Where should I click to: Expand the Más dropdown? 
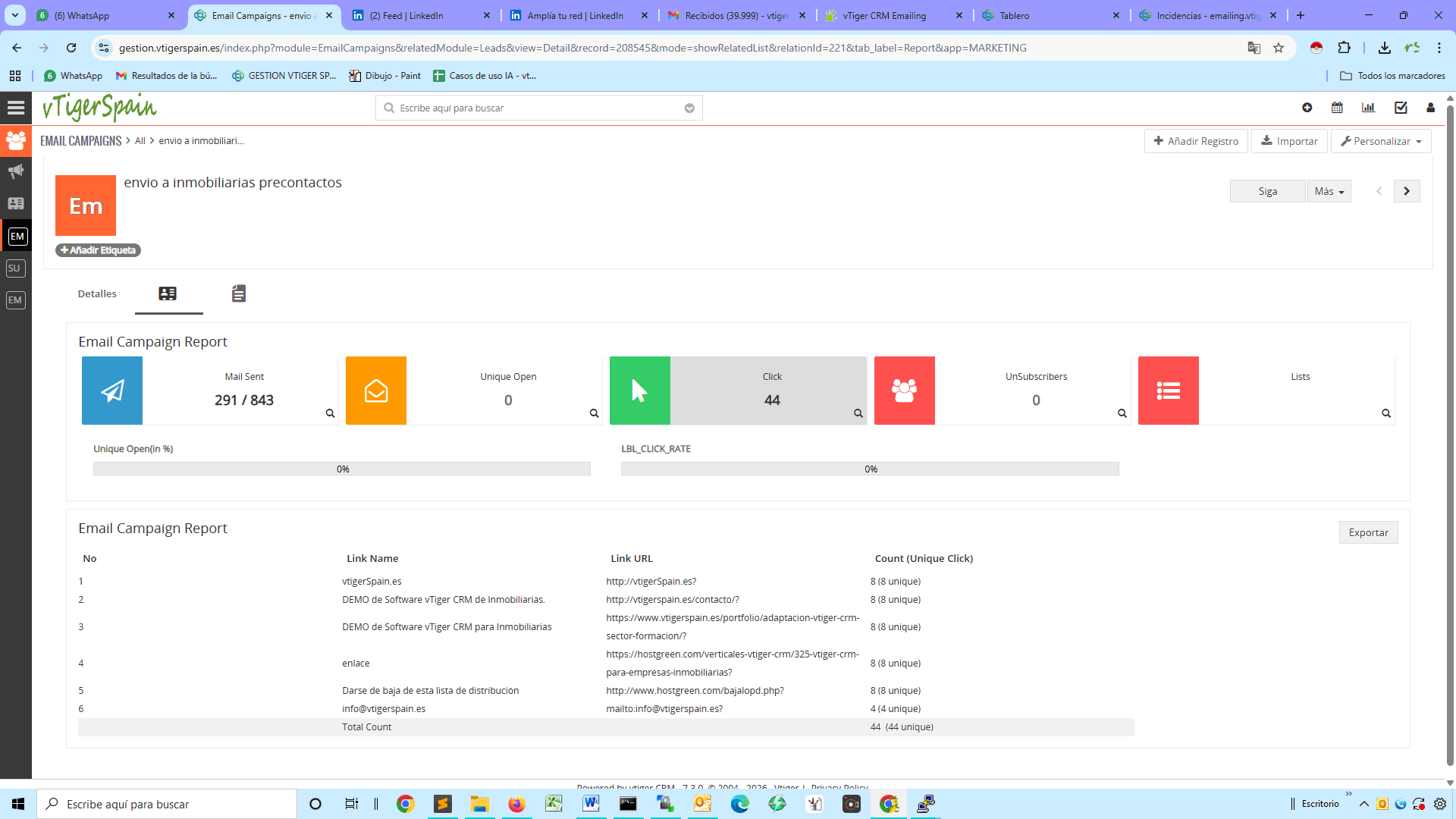(1328, 190)
